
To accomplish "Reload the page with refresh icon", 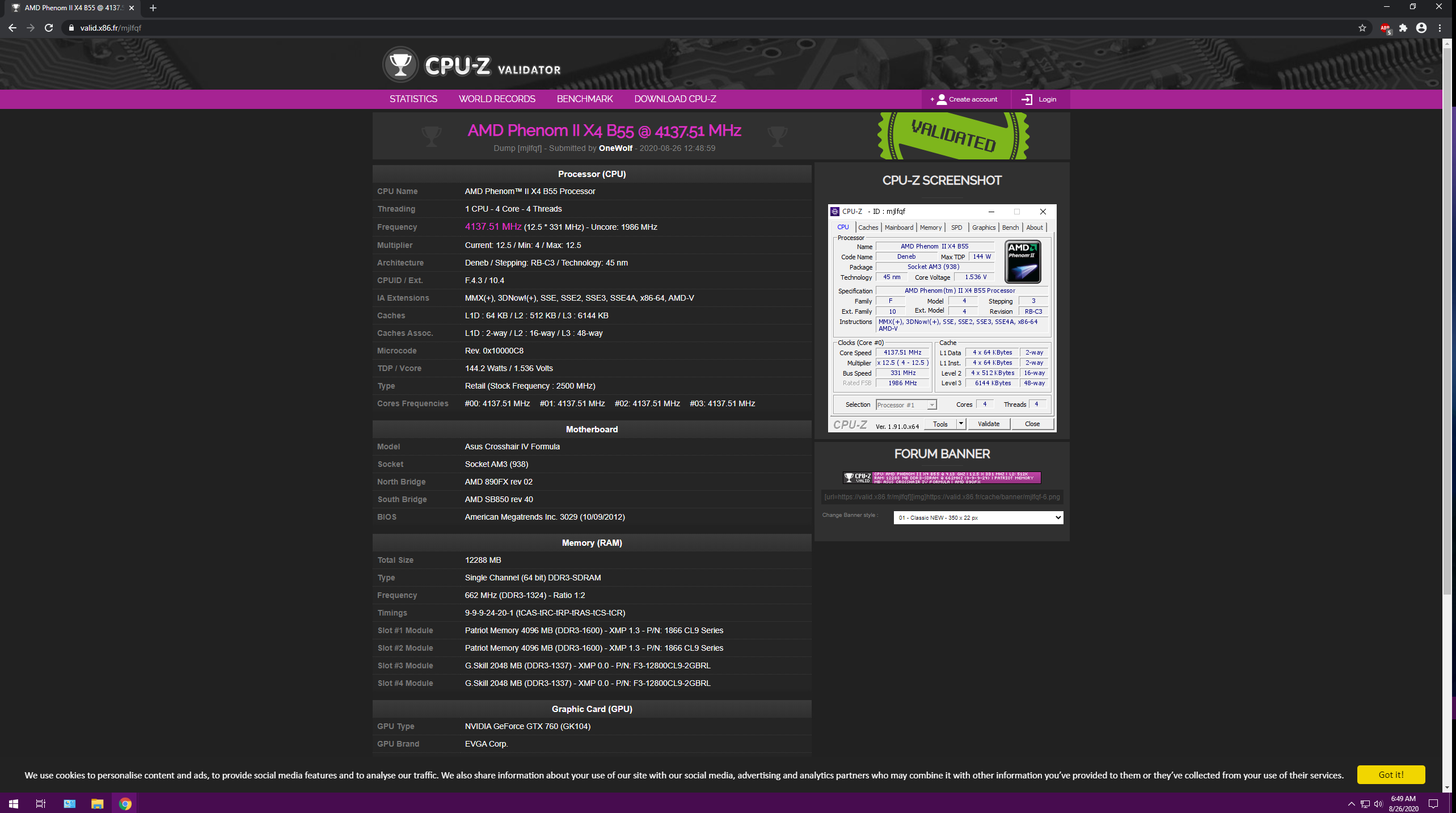I will coord(49,28).
